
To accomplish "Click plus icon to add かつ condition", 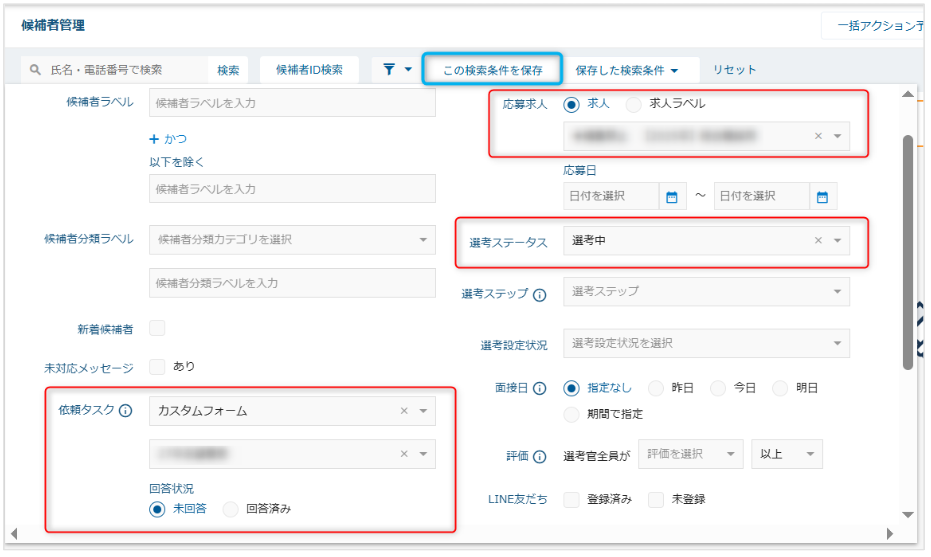I will pyautogui.click(x=154, y=139).
